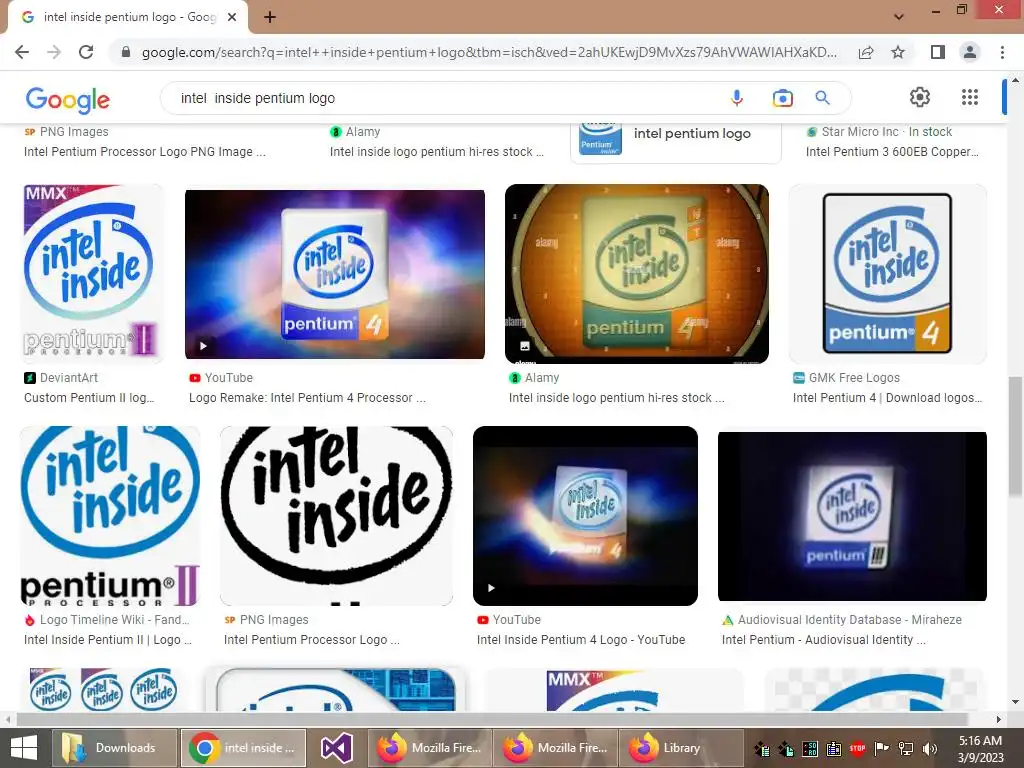The height and width of the screenshot is (768, 1024).
Task: Click the forward navigation arrow
Action: tap(54, 52)
